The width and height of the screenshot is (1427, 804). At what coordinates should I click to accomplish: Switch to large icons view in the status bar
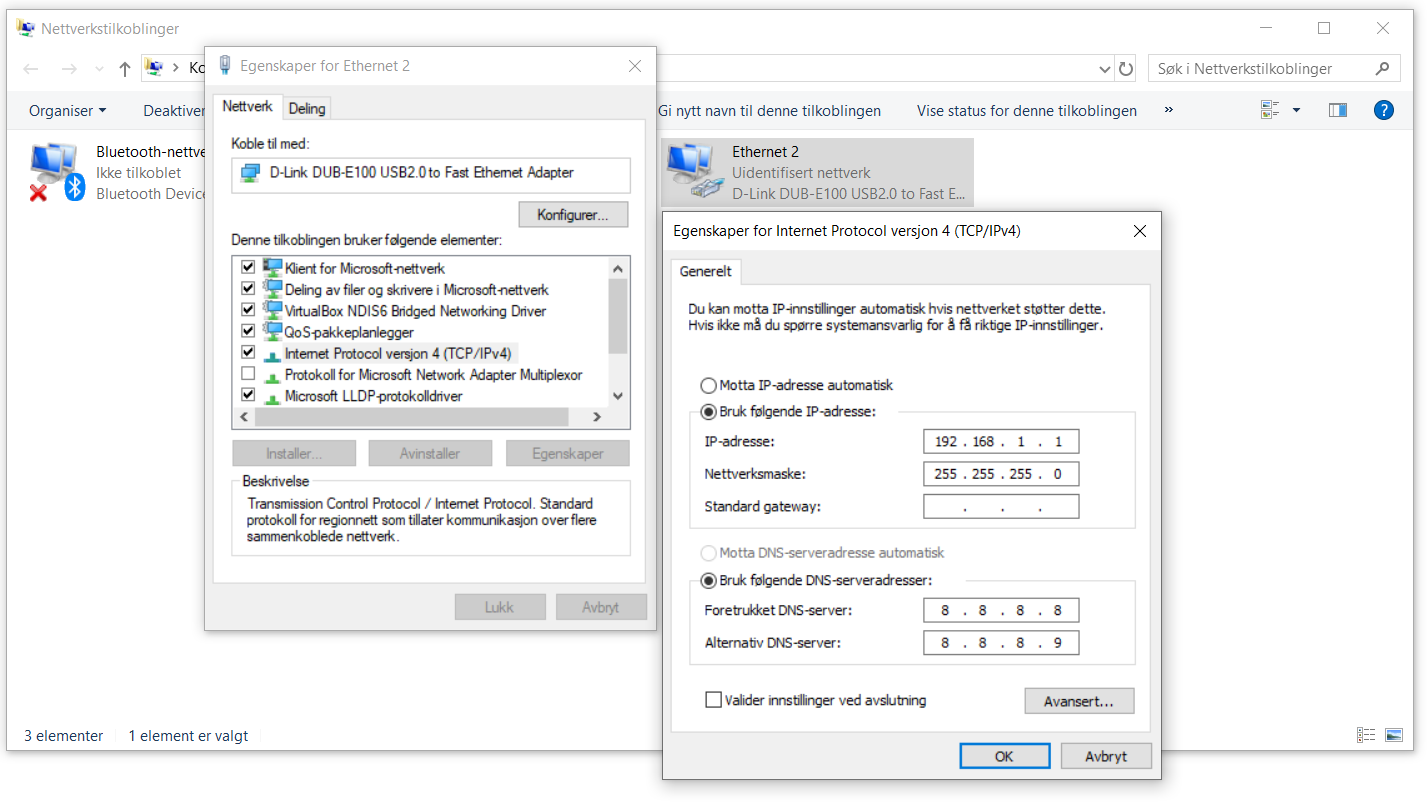point(1394,734)
